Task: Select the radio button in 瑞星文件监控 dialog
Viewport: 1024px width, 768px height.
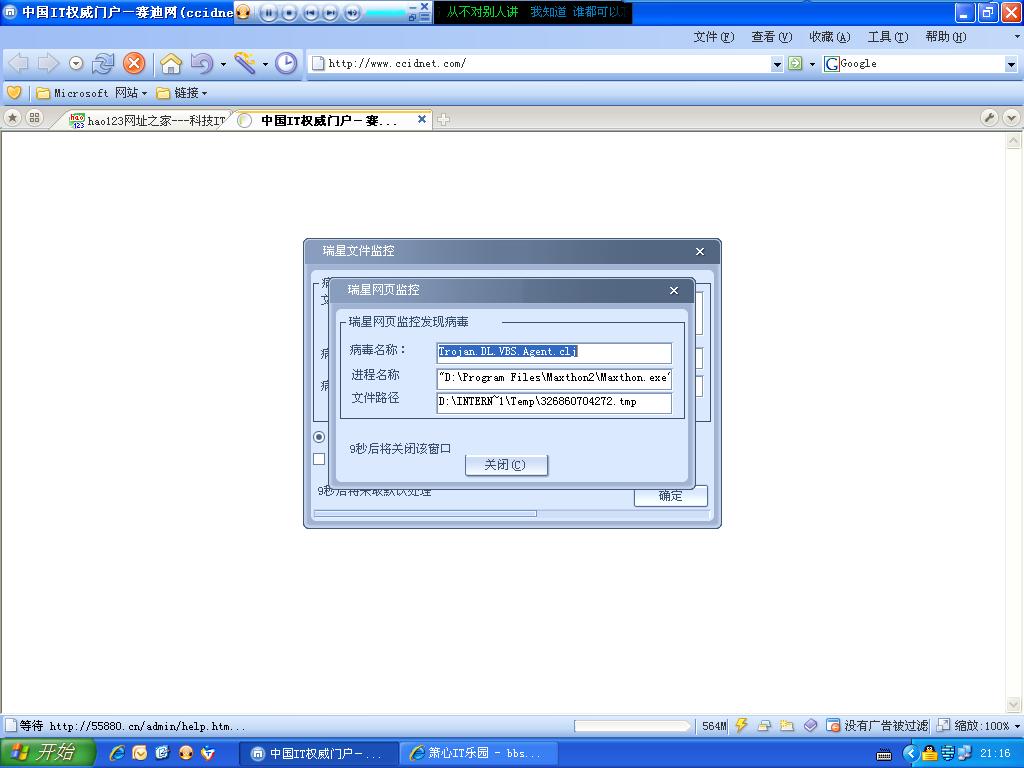Action: coord(319,437)
